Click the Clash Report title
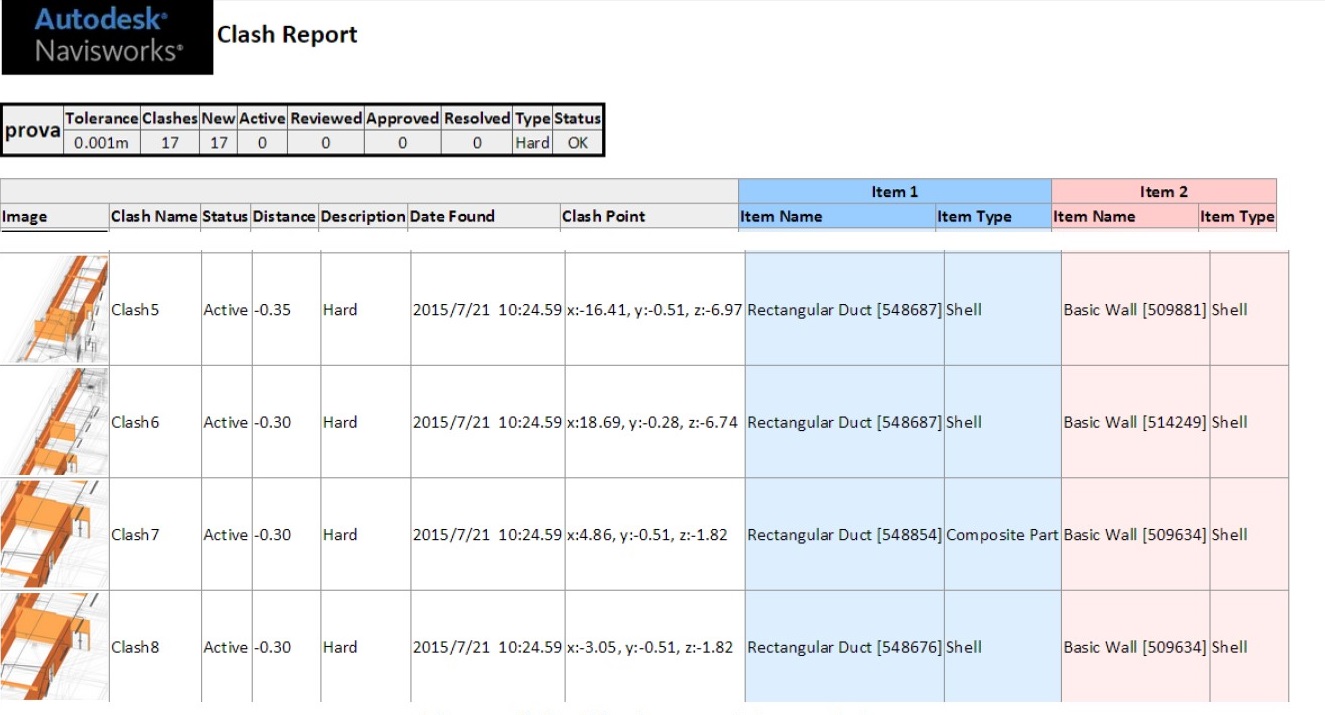 click(x=287, y=35)
